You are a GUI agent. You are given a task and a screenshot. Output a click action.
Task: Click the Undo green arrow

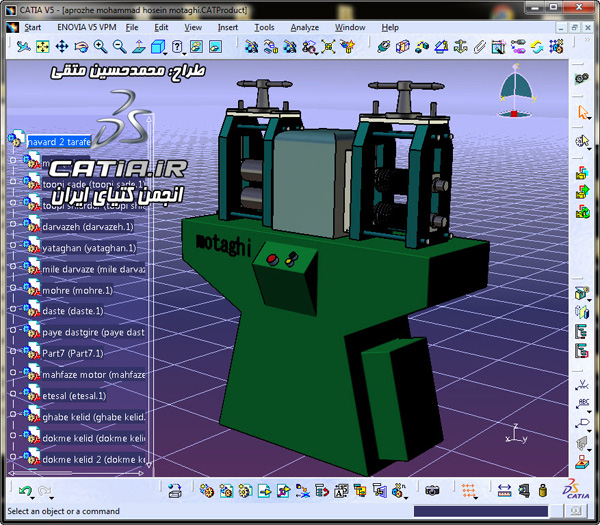click(x=25, y=490)
